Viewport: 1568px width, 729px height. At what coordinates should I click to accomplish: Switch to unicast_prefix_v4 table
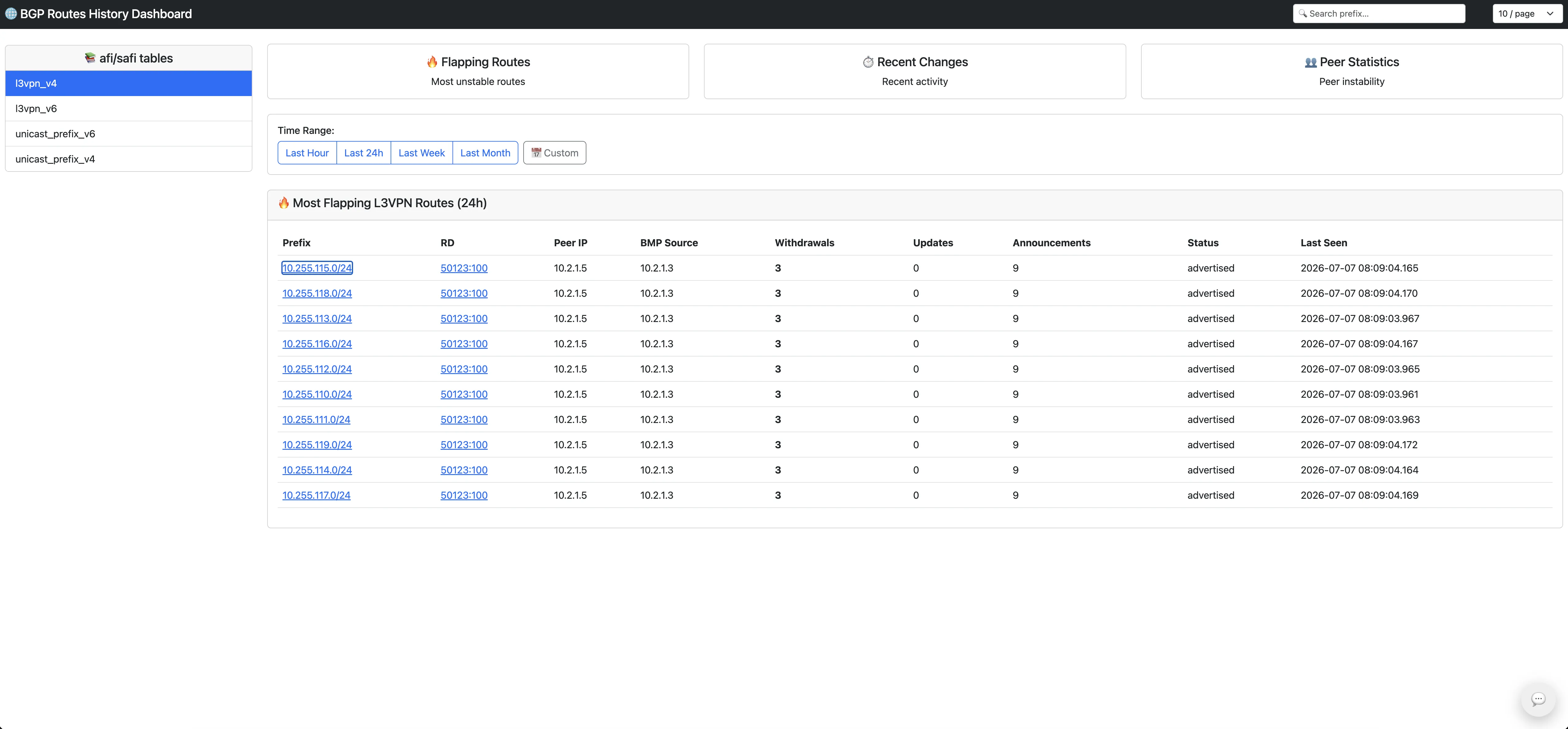click(128, 159)
